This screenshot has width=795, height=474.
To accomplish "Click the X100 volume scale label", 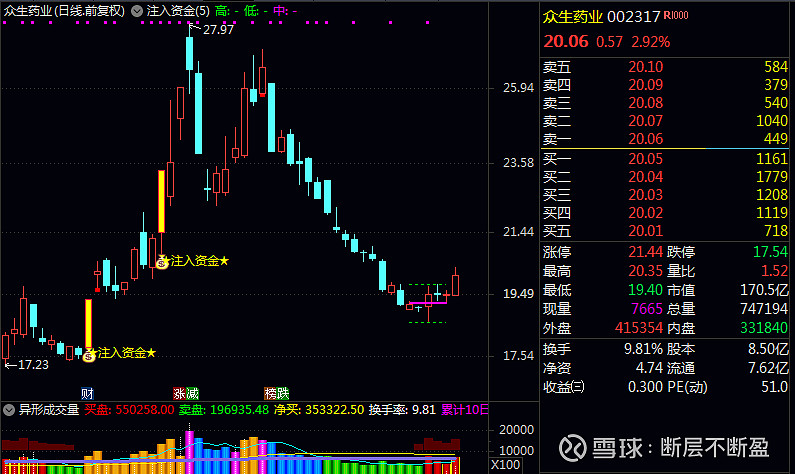I will pos(505,464).
